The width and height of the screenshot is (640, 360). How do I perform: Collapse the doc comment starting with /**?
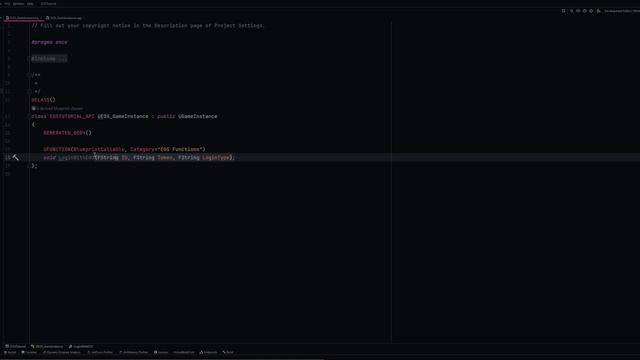coord(29,75)
